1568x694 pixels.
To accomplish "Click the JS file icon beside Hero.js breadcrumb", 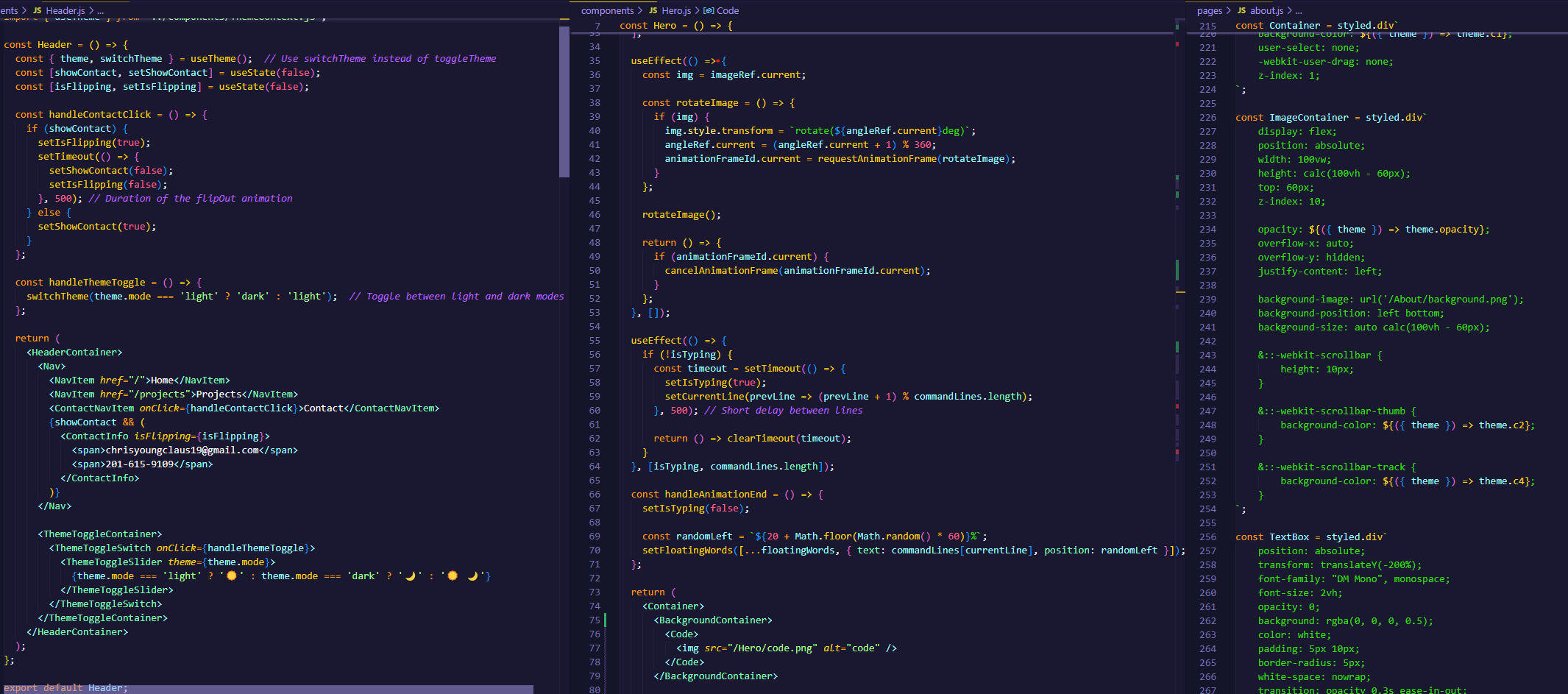I will point(653,10).
